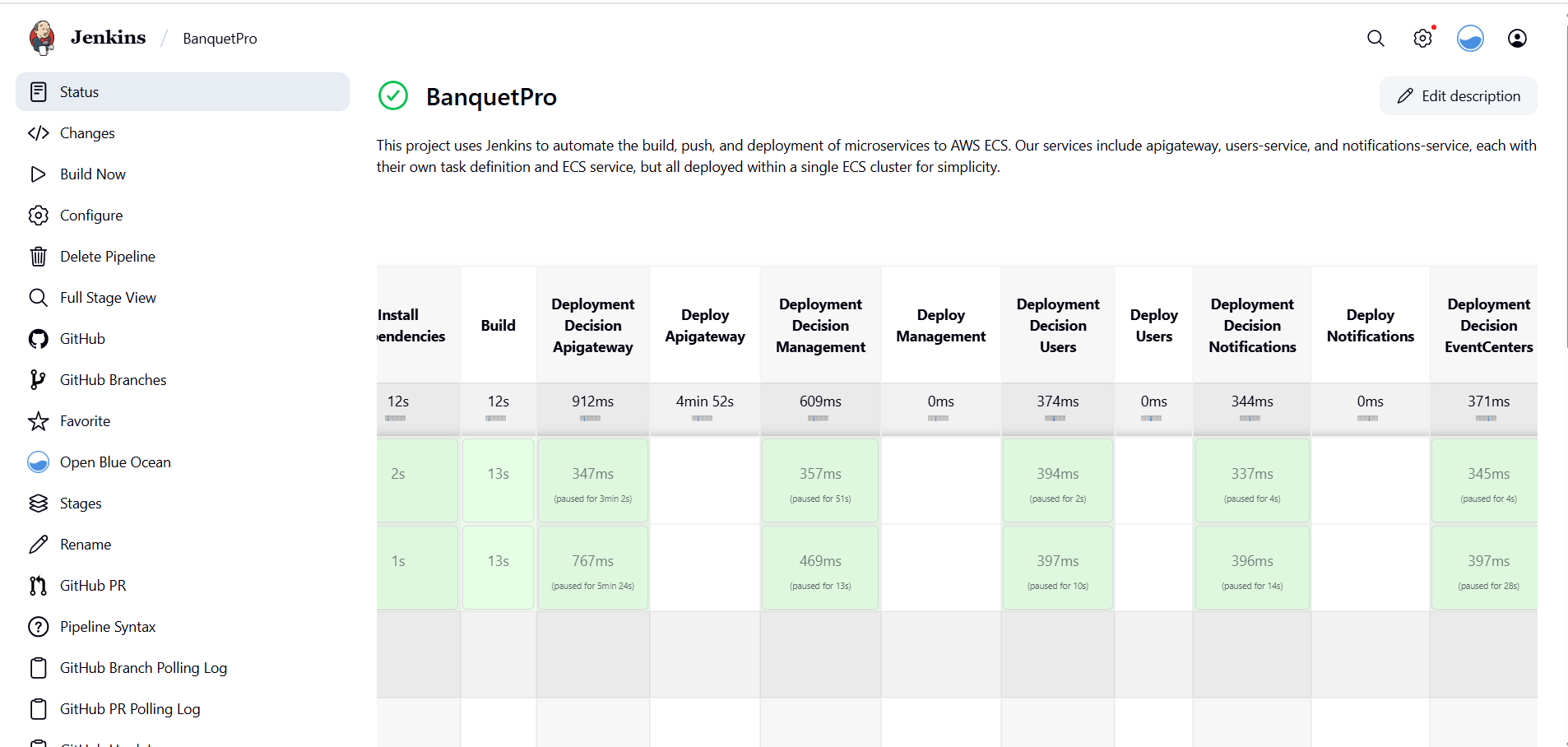The image size is (1568, 747).
Task: Click the Edit description button
Action: point(1458,96)
